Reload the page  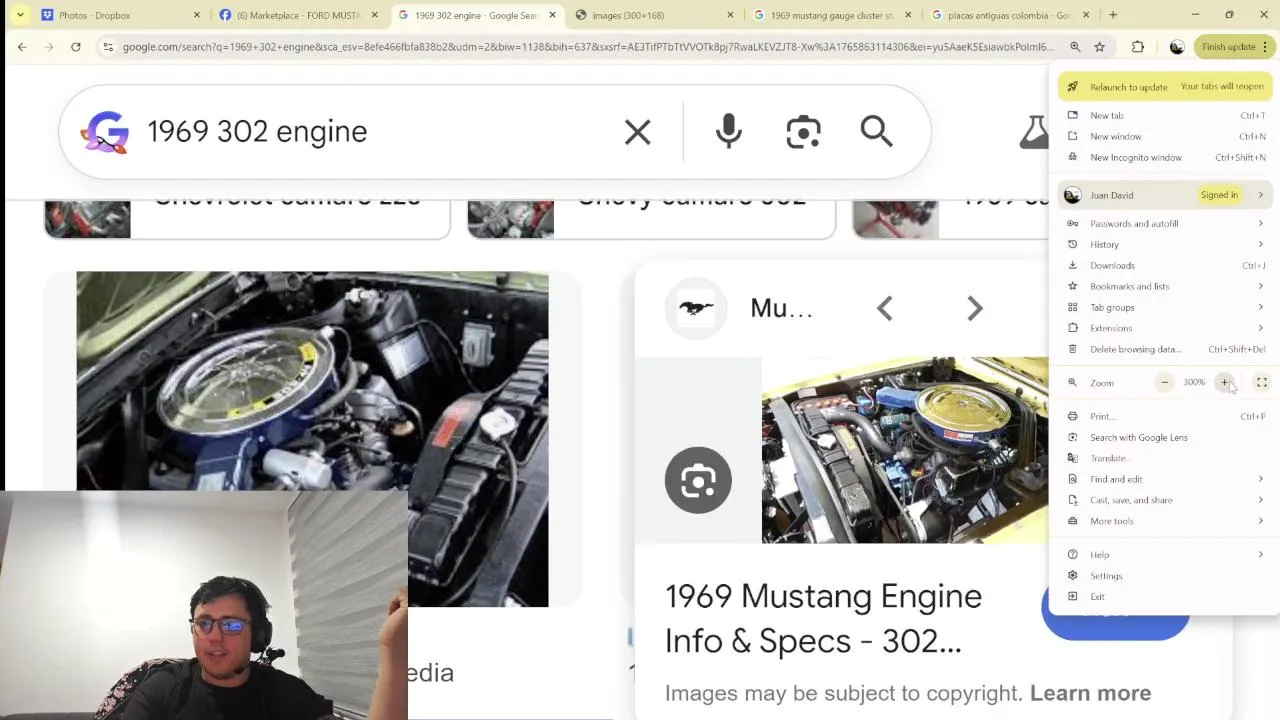[75, 47]
